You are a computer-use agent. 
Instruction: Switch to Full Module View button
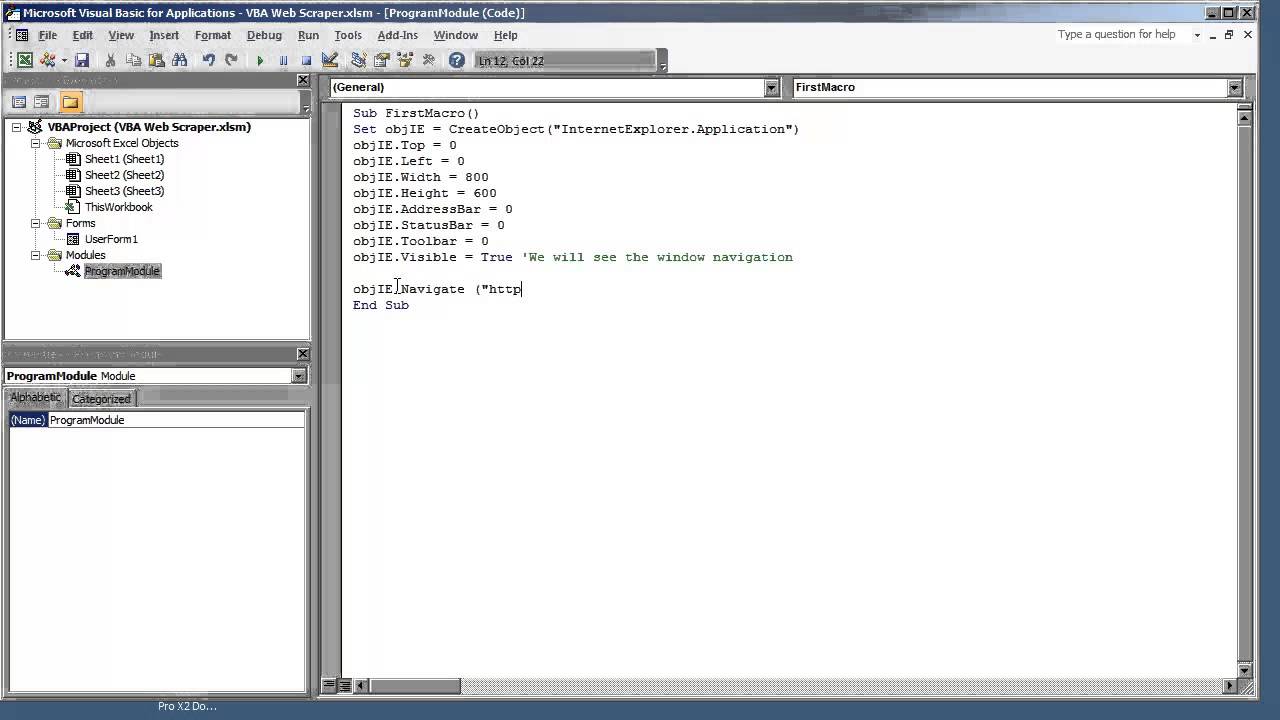pos(344,686)
